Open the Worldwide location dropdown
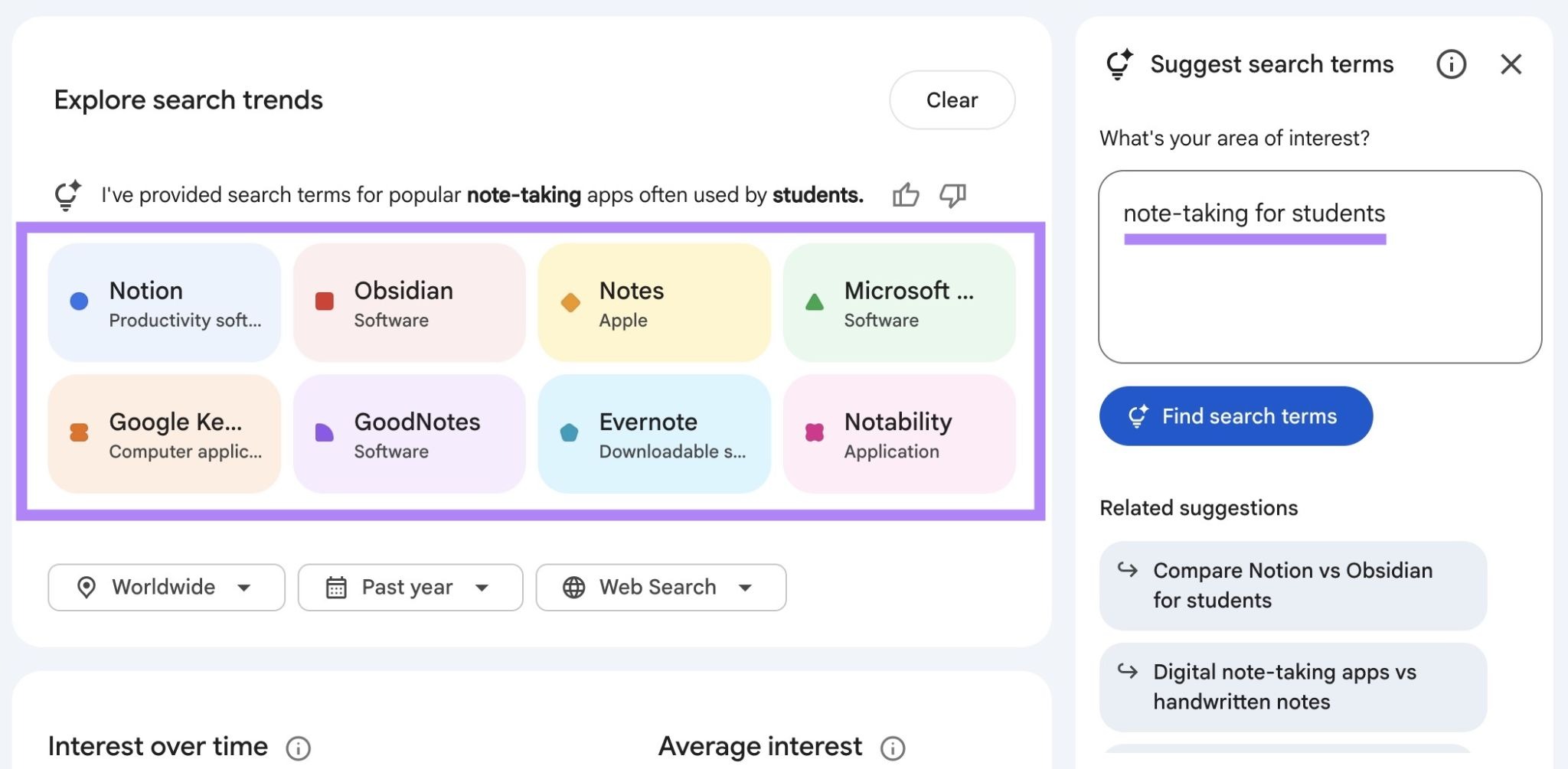This screenshot has height=769, width=1568. (x=166, y=588)
